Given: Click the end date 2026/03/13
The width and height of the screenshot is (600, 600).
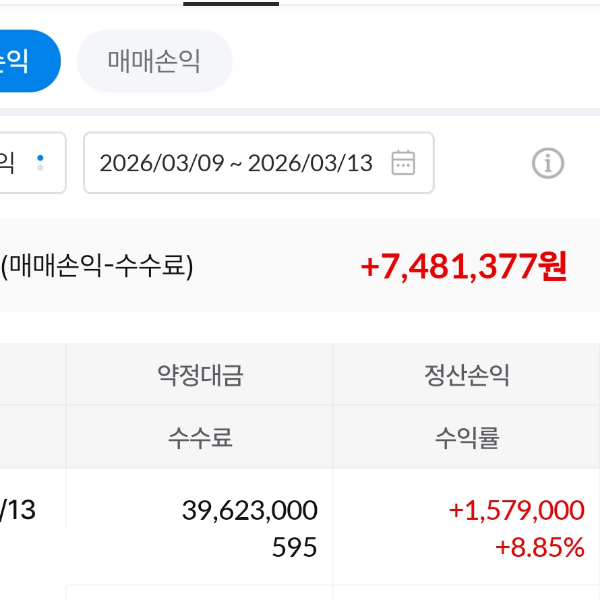Looking at the screenshot, I should (x=309, y=163).
